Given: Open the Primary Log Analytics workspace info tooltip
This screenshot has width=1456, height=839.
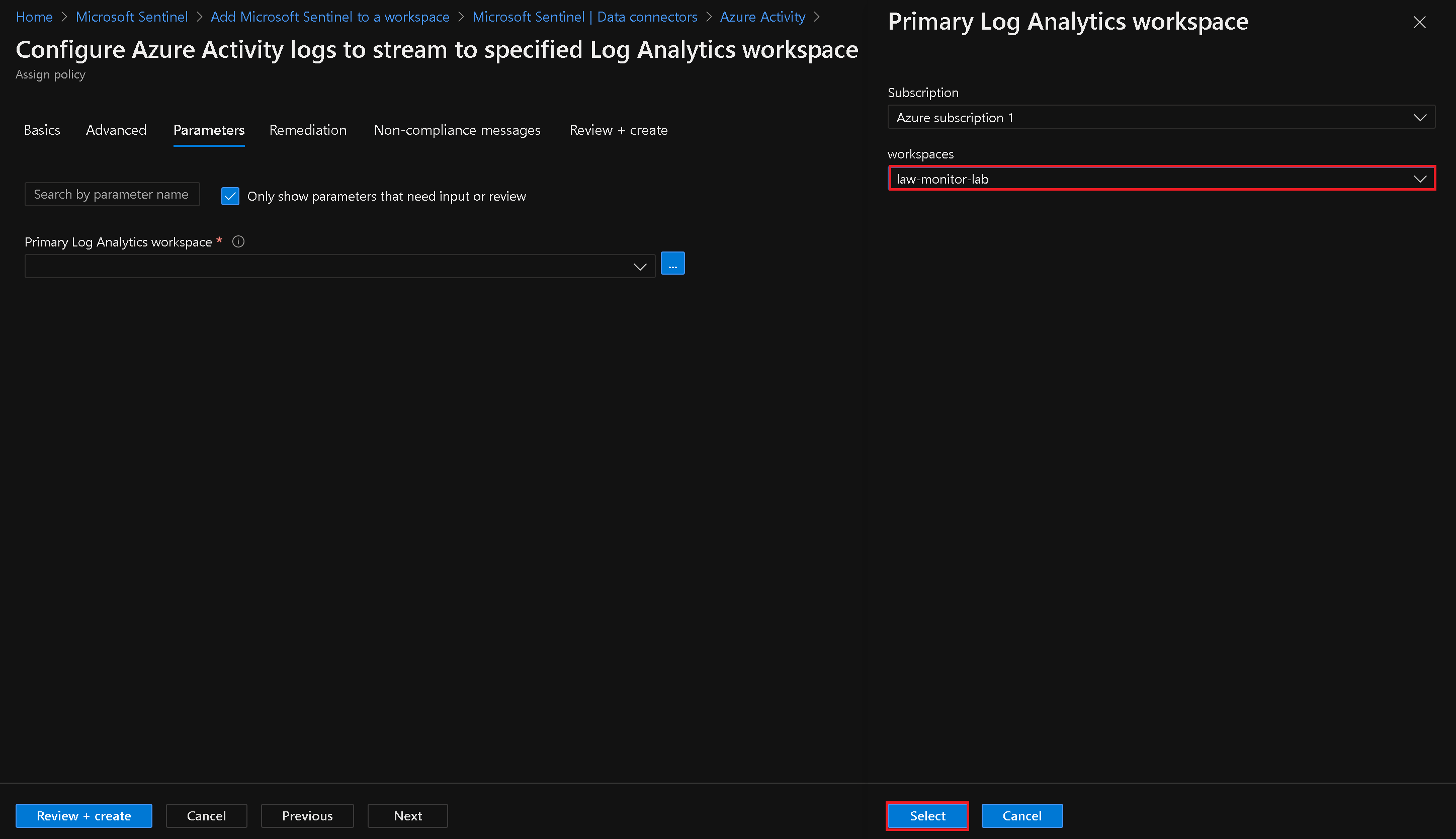Looking at the screenshot, I should tap(238, 241).
